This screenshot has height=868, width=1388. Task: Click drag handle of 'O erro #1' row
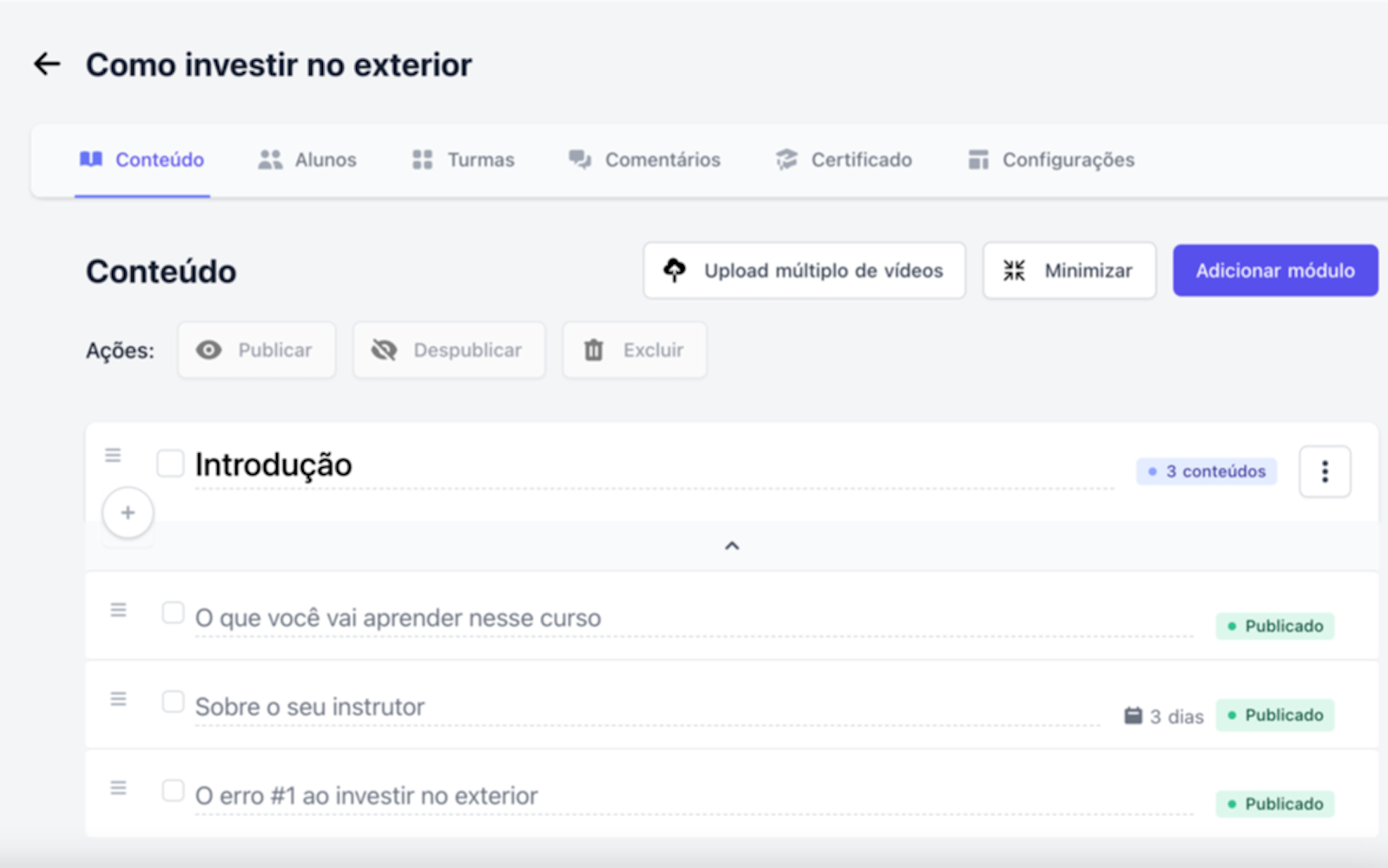click(118, 788)
